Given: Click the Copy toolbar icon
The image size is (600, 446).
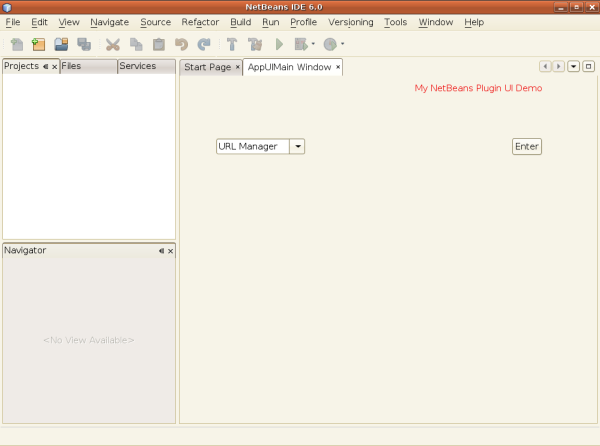Looking at the screenshot, I should (x=136, y=44).
